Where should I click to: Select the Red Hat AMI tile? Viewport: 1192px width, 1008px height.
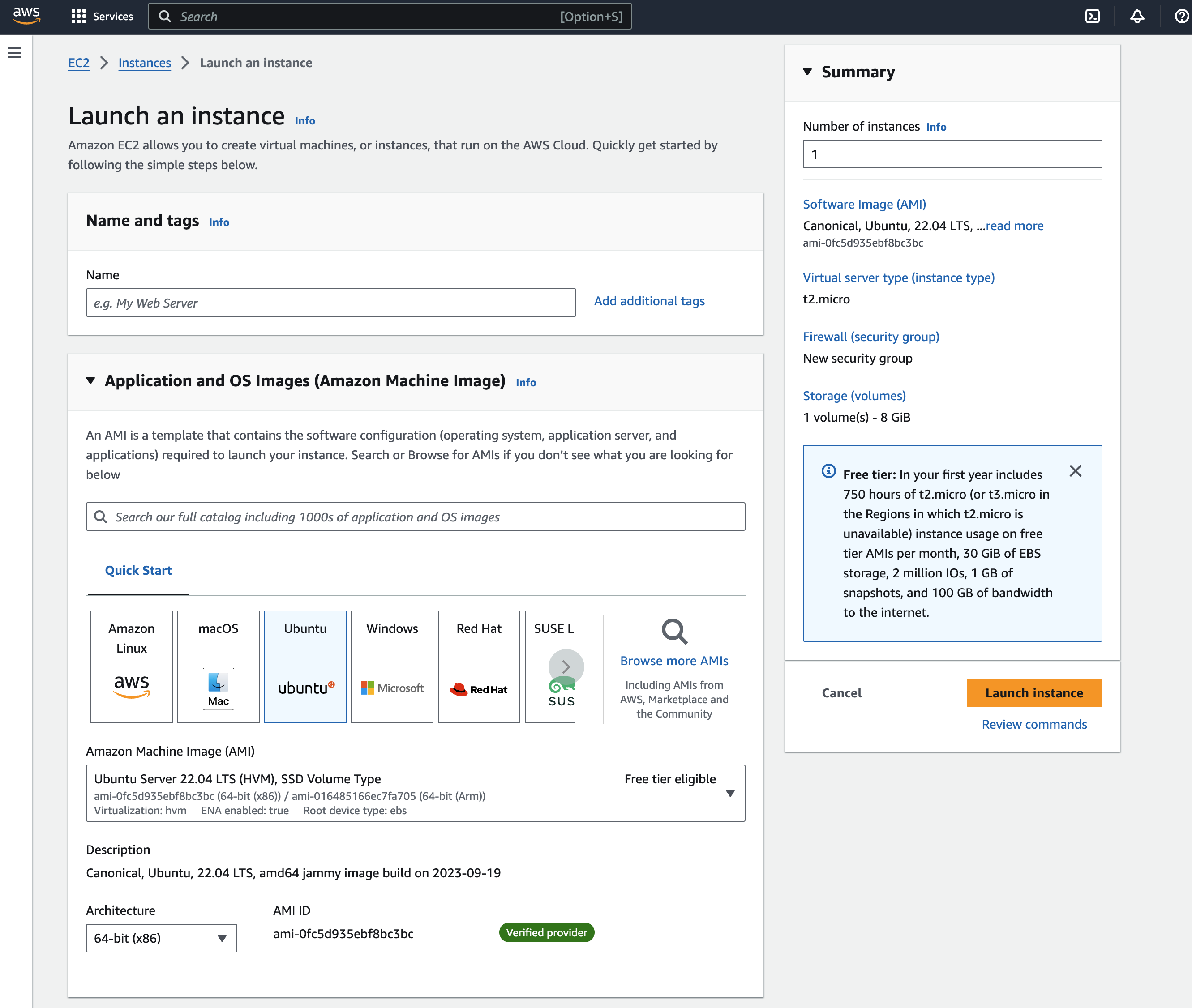479,667
